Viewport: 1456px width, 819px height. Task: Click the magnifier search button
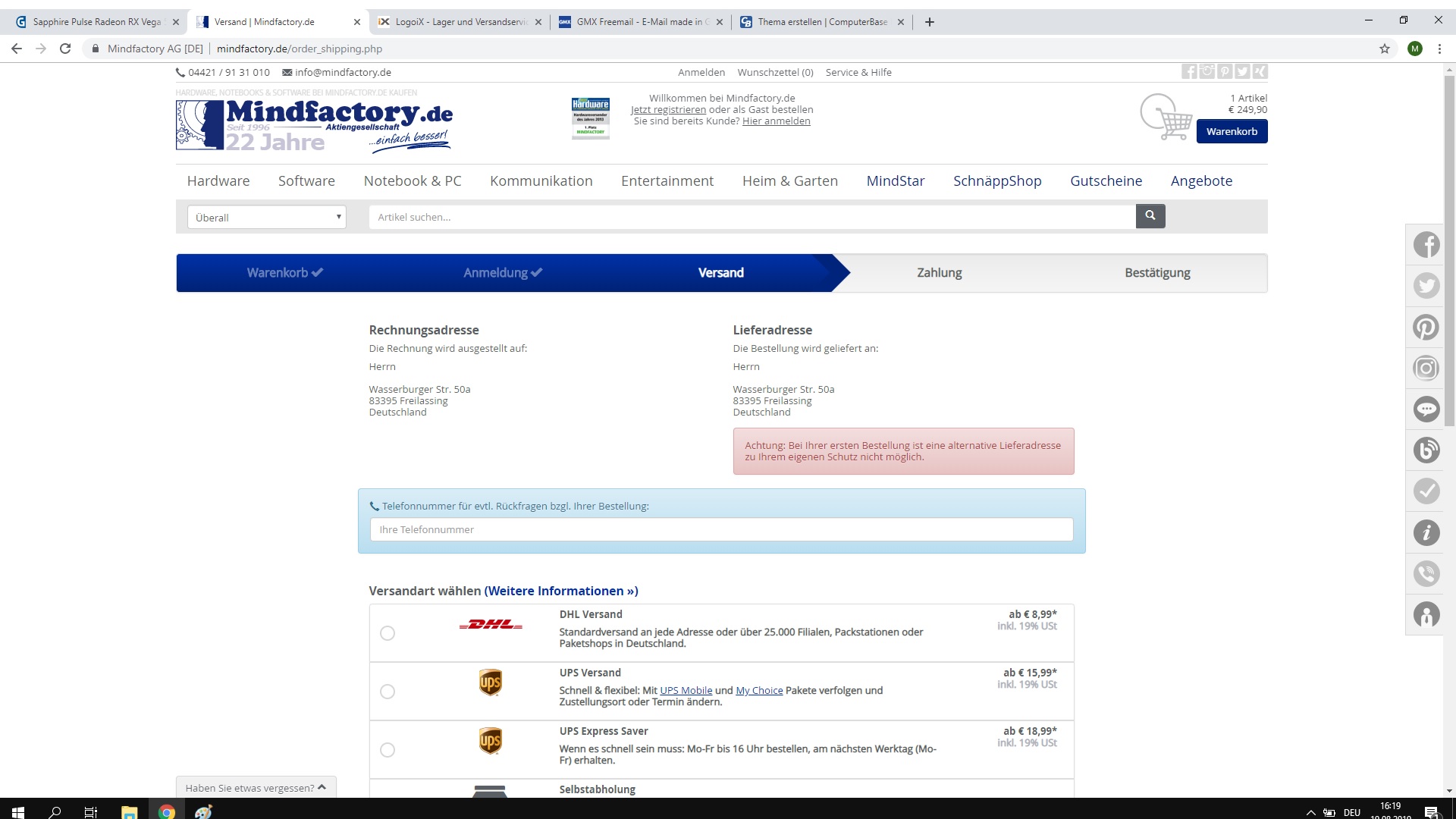coord(1150,216)
